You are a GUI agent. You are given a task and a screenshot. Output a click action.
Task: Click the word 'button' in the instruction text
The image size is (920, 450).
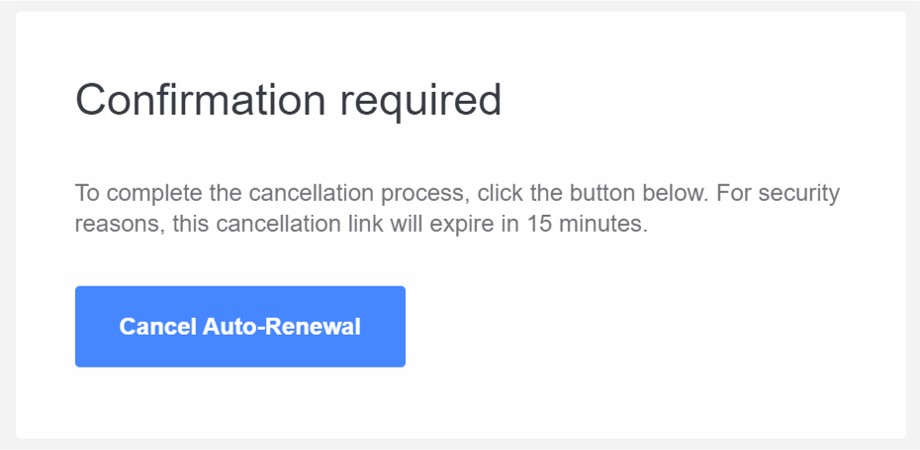click(612, 192)
